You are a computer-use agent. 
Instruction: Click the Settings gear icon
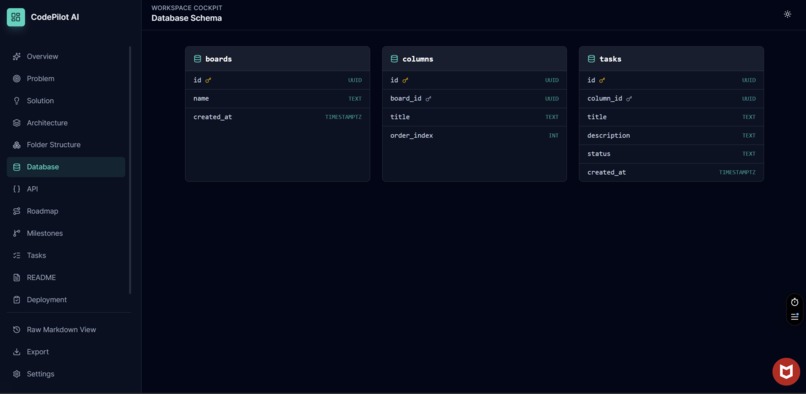coord(16,374)
